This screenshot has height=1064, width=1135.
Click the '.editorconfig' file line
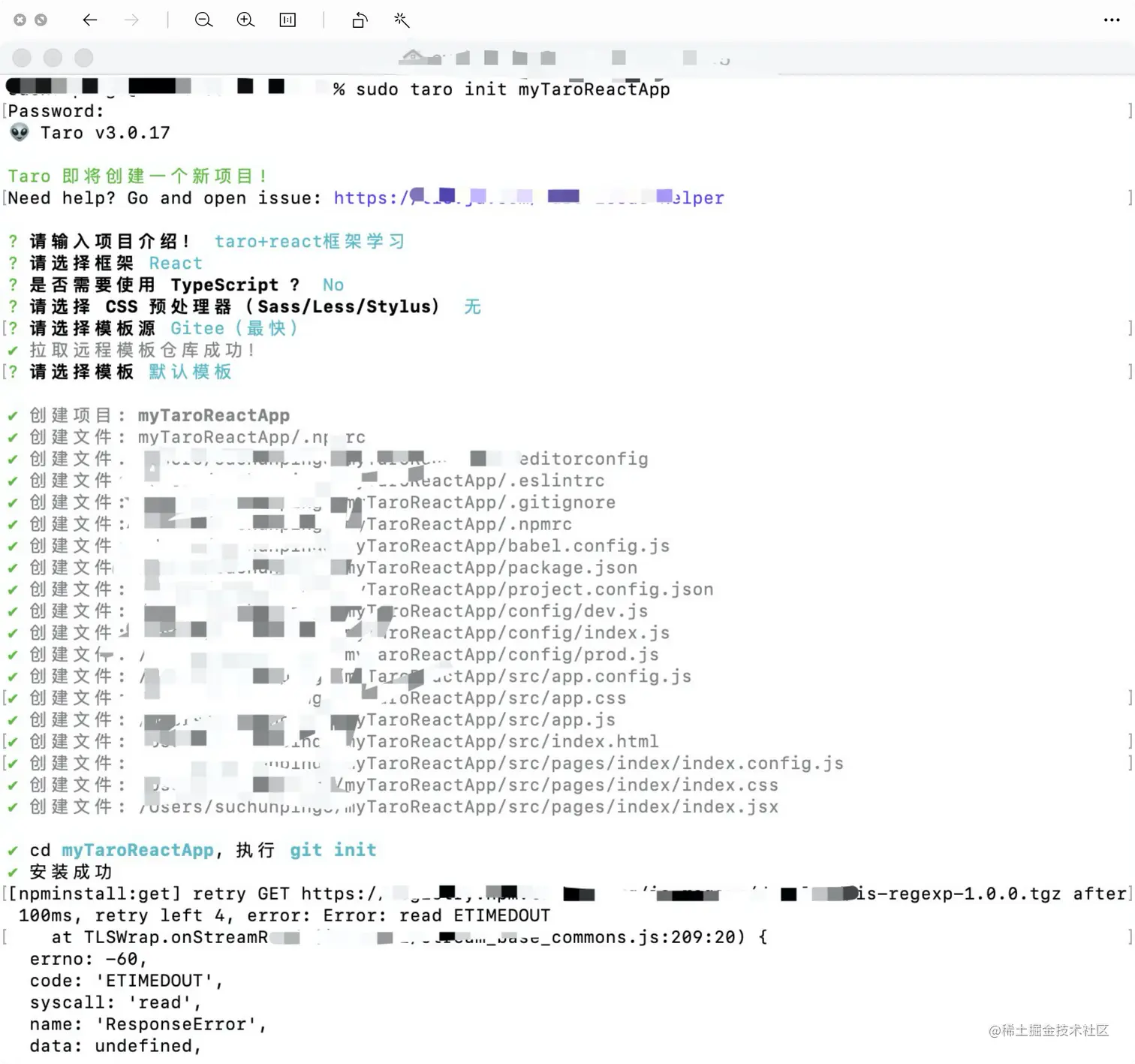[339, 460]
